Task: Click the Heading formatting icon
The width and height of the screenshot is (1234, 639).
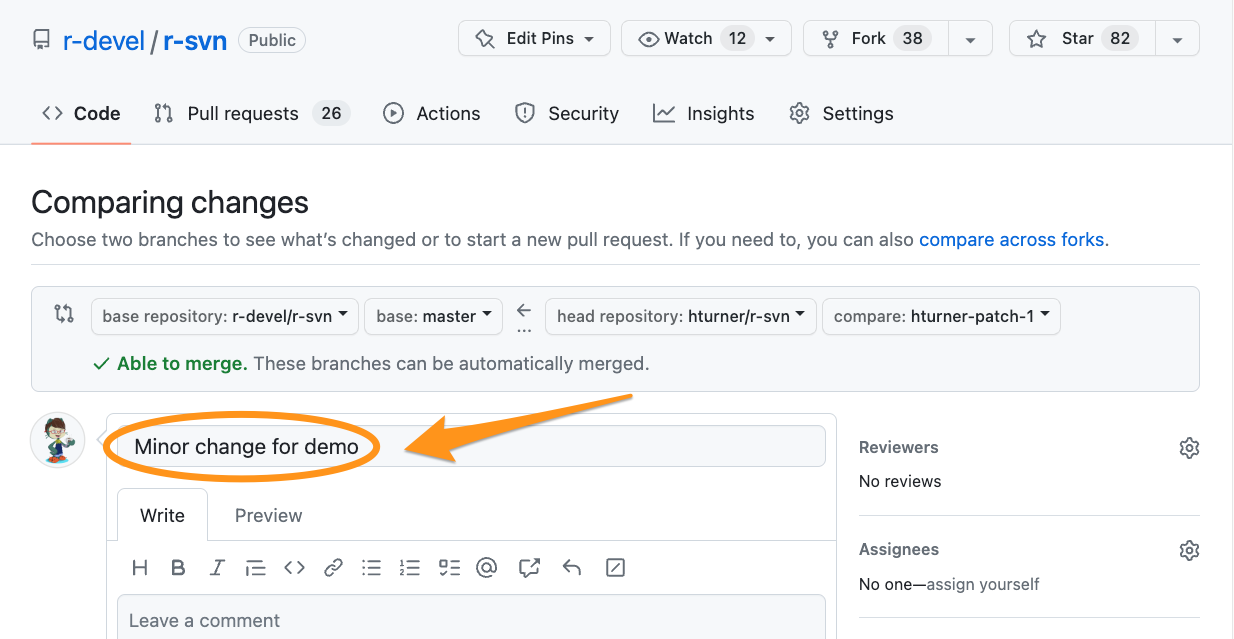Action: (140, 568)
